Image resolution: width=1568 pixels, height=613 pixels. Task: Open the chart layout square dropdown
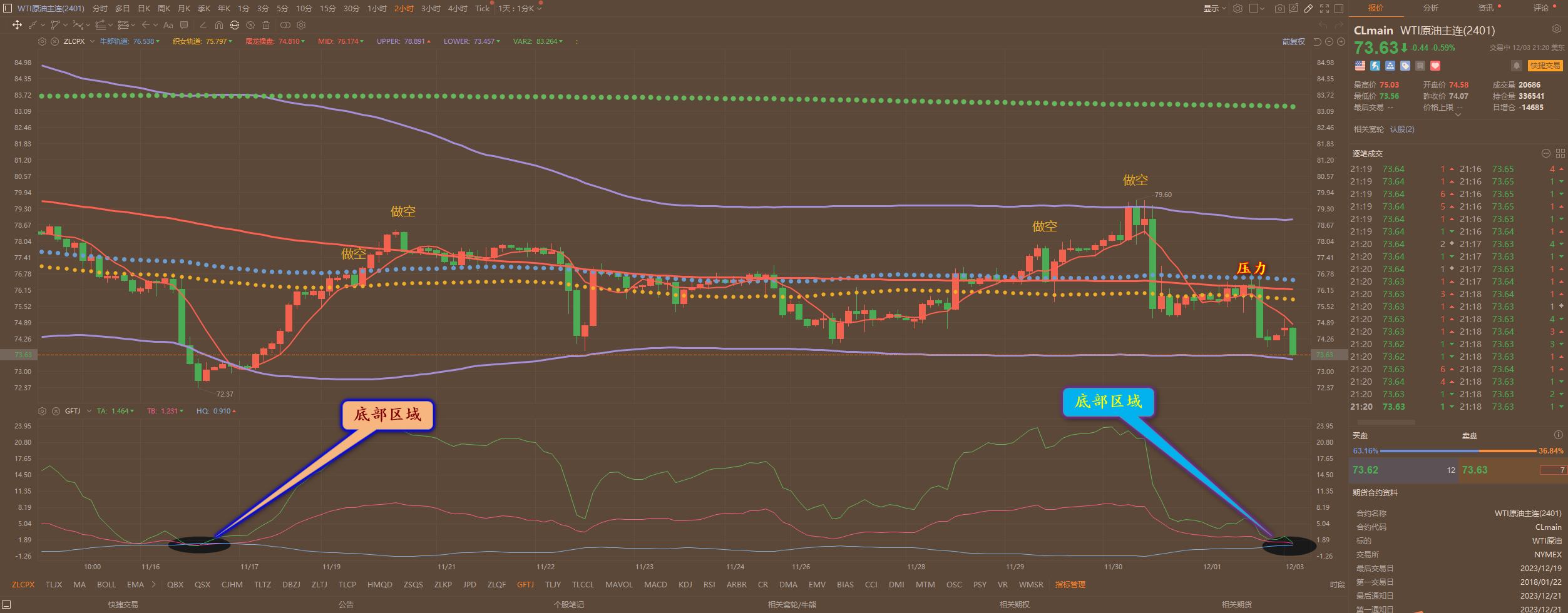coord(1257,8)
